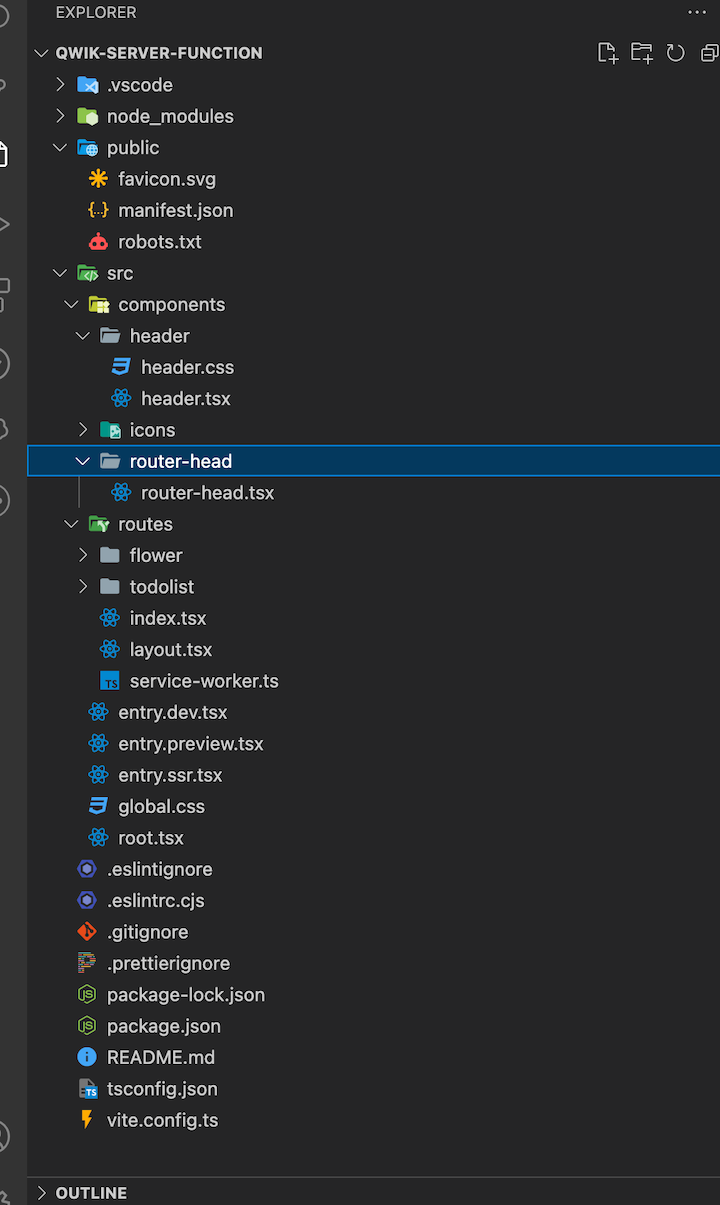Click the New Folder icon in Explorer
This screenshot has height=1205, width=720.
click(641, 53)
